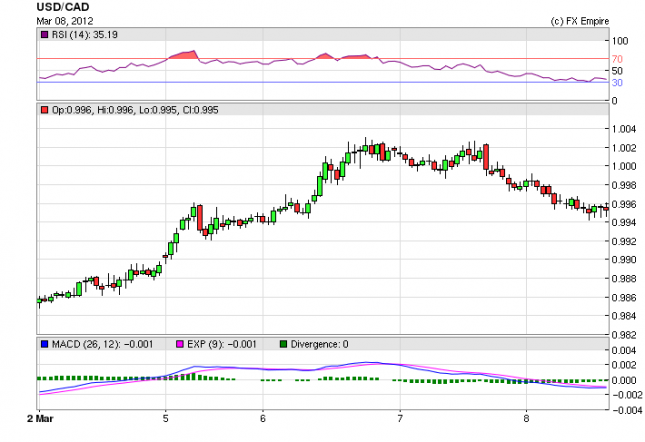Viewport: 645px width, 442px height.
Task: Click the price axis label 0.996
Action: pyautogui.click(x=624, y=204)
